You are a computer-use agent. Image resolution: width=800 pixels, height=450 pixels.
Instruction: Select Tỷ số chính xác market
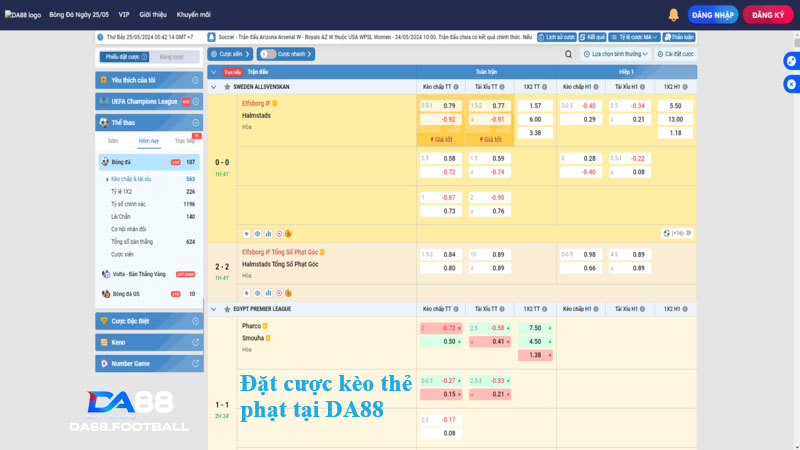pos(130,204)
